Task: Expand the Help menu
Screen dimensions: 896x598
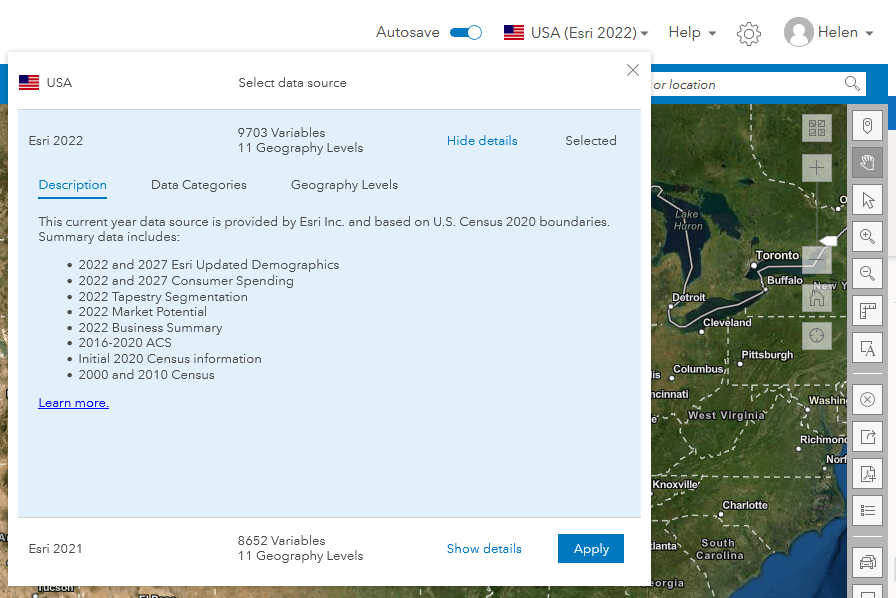Action: 691,32
